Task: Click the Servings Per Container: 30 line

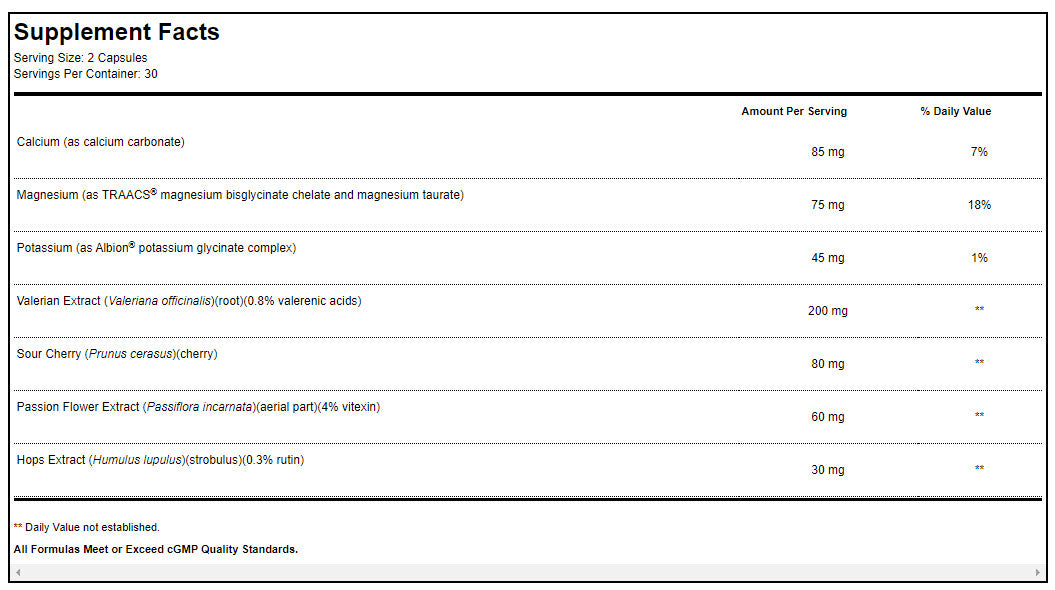Action: coord(86,74)
